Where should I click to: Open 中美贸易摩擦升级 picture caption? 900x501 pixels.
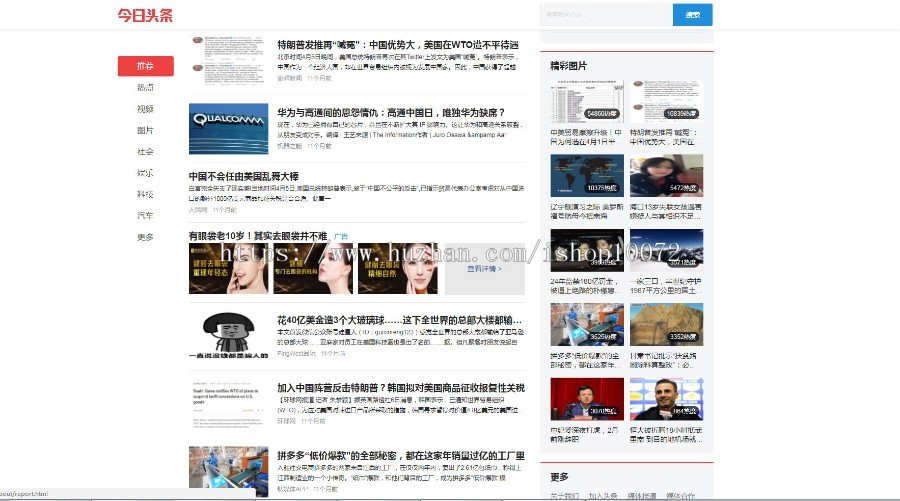pos(585,137)
